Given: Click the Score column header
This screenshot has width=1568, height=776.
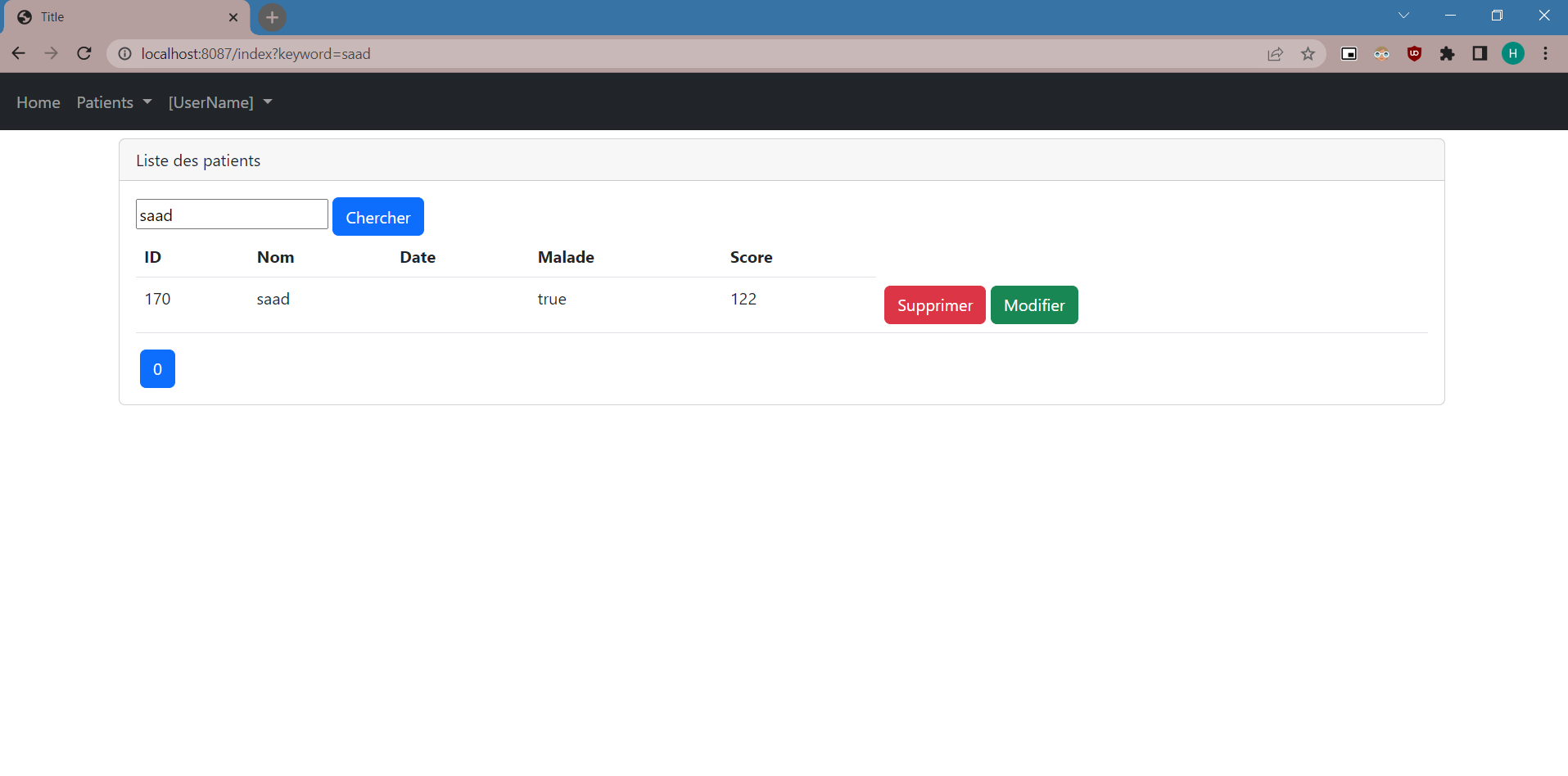Looking at the screenshot, I should tap(751, 257).
